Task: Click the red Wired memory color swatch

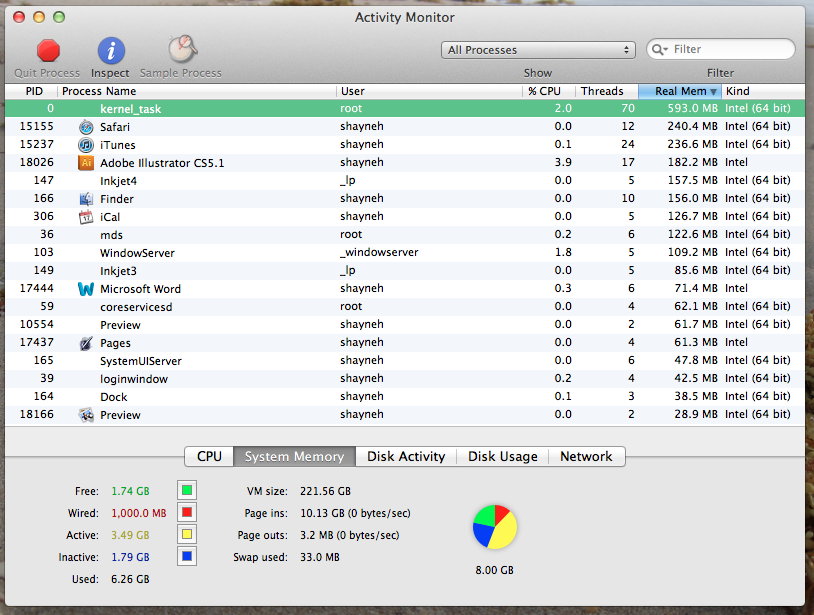Action: [187, 512]
